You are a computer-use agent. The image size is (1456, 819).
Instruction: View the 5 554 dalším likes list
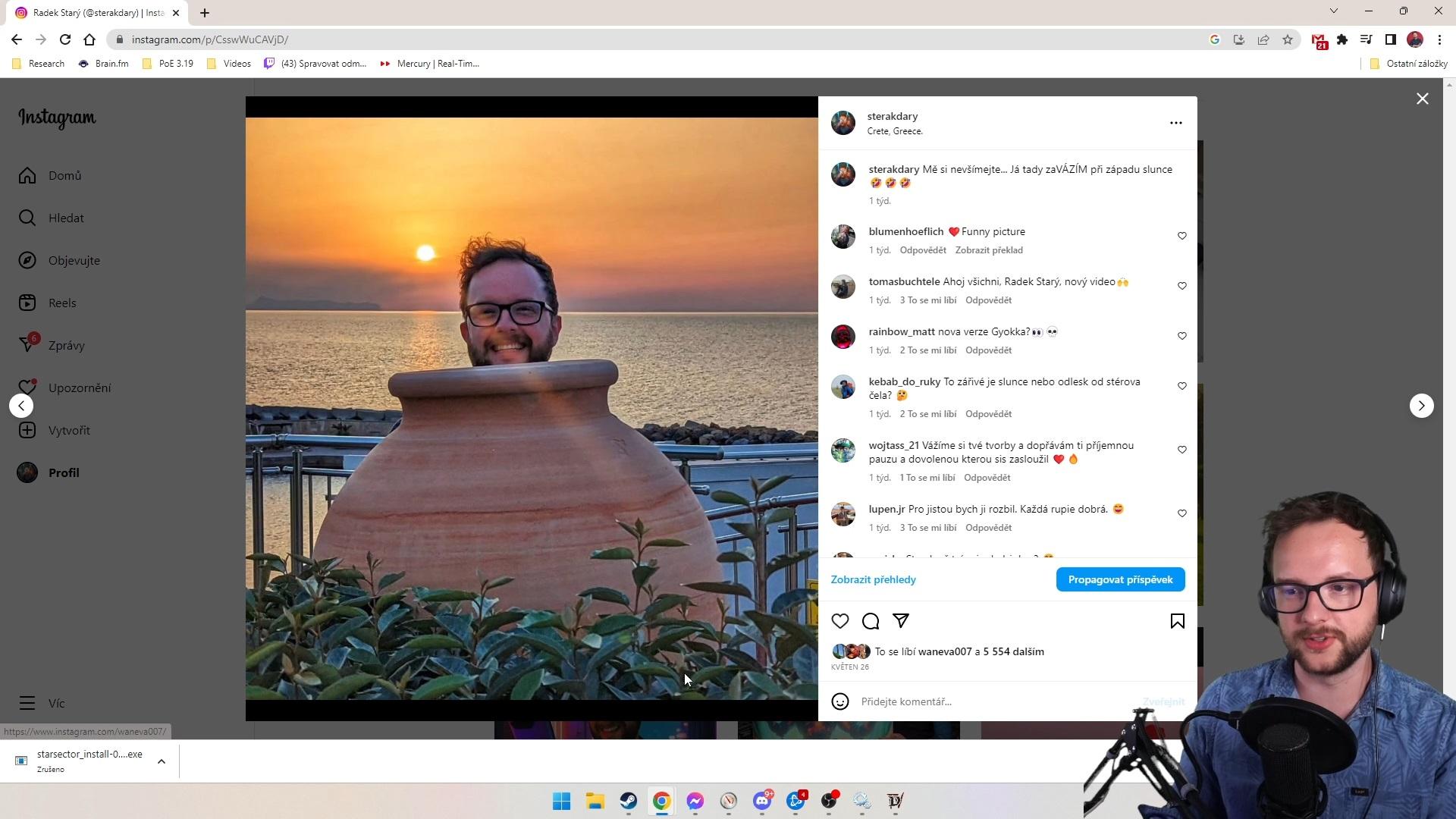tap(1014, 651)
